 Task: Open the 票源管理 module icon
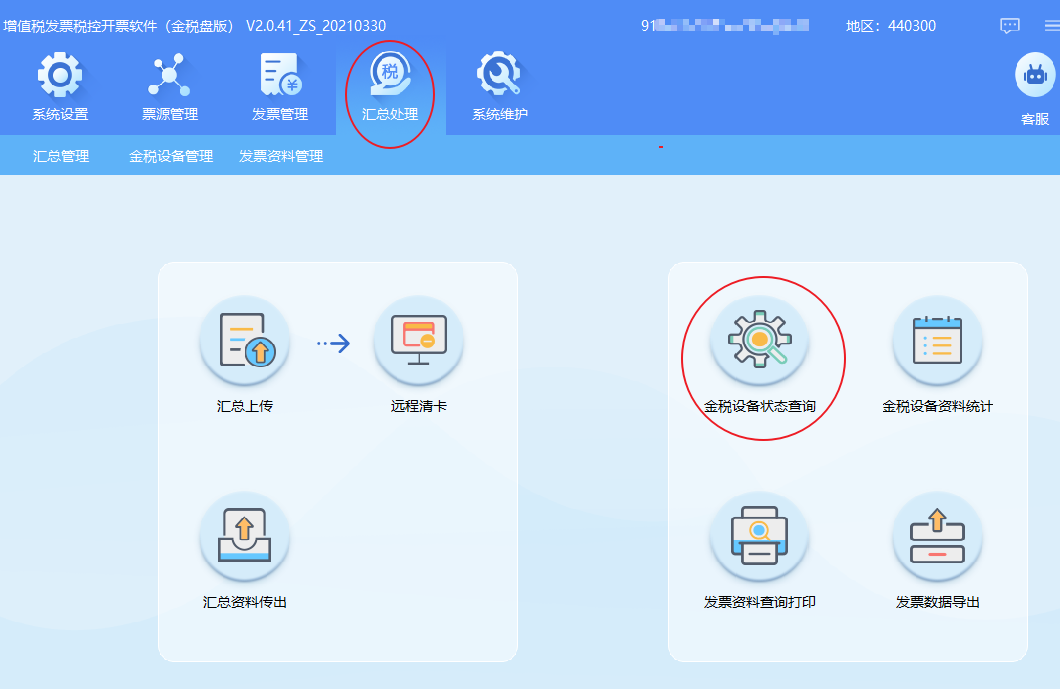click(169, 74)
